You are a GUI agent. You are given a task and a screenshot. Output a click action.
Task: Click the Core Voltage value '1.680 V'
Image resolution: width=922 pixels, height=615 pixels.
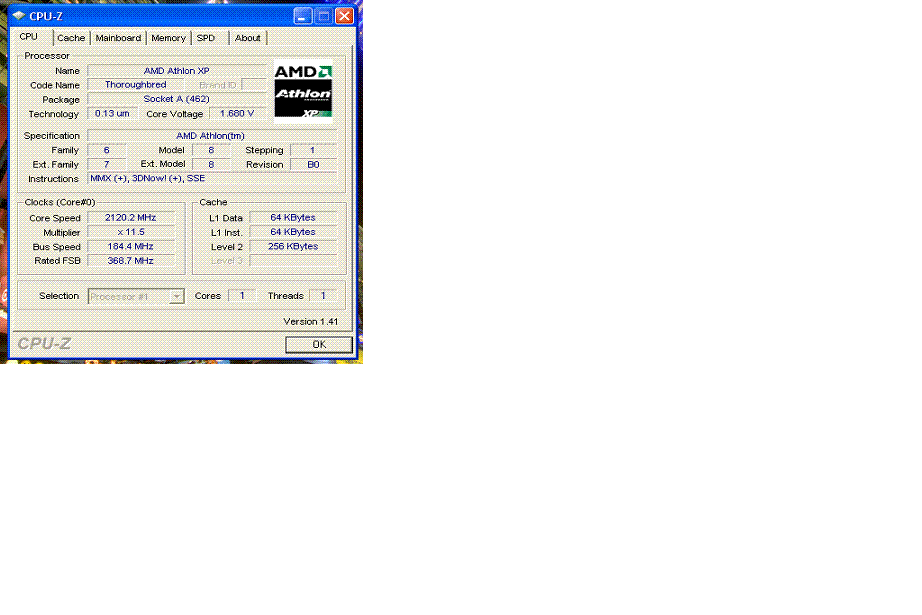237,113
